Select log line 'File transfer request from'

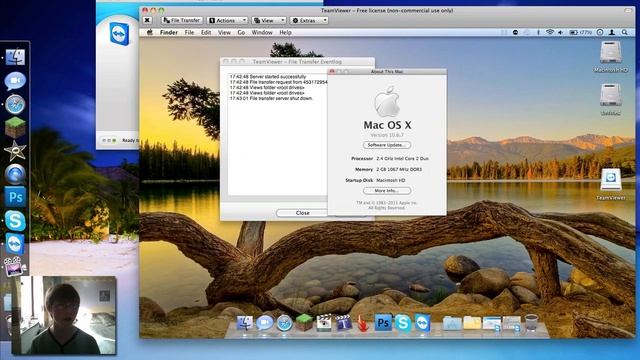click(278, 82)
